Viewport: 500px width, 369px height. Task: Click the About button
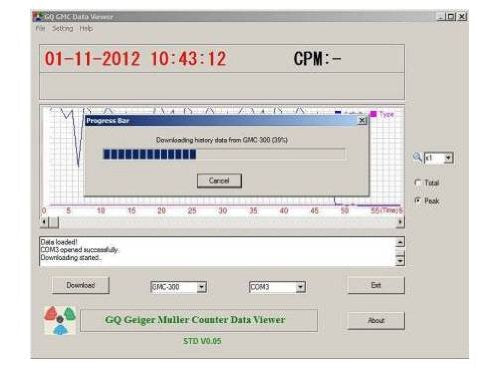(376, 321)
